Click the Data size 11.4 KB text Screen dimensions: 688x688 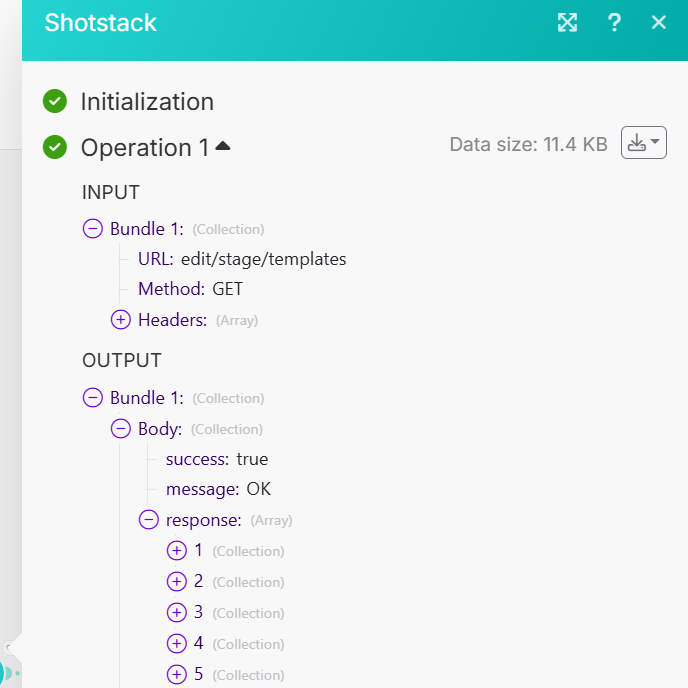529,144
